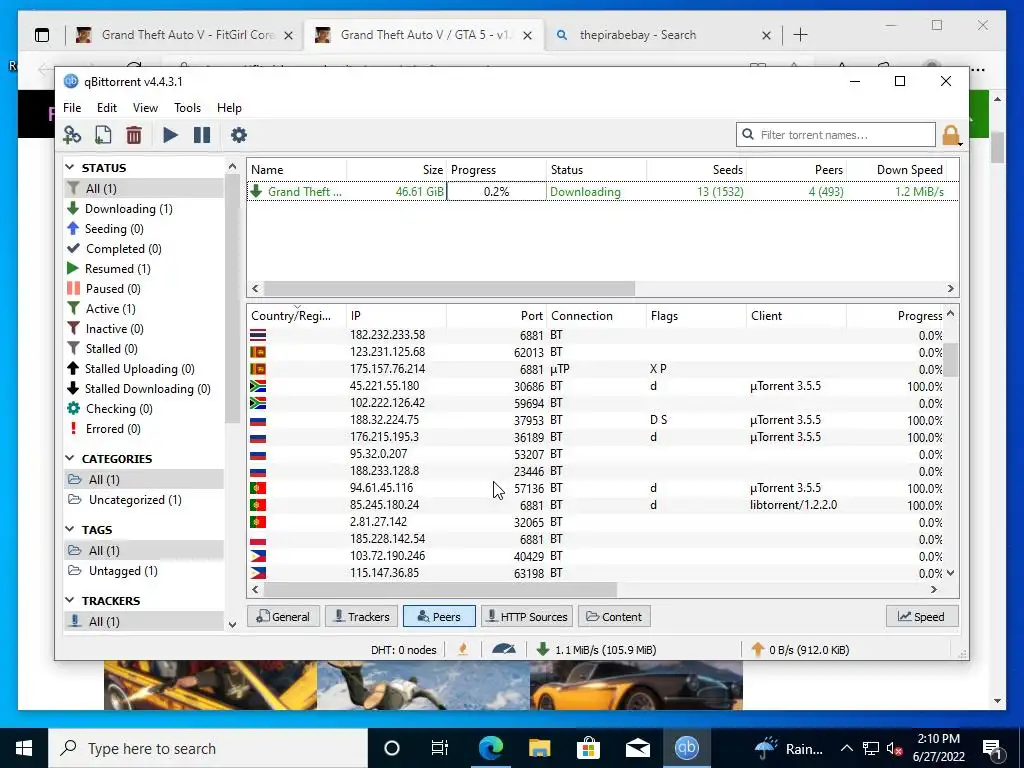Open a new tab in Edge browser
1024x768 pixels.
pos(800,35)
